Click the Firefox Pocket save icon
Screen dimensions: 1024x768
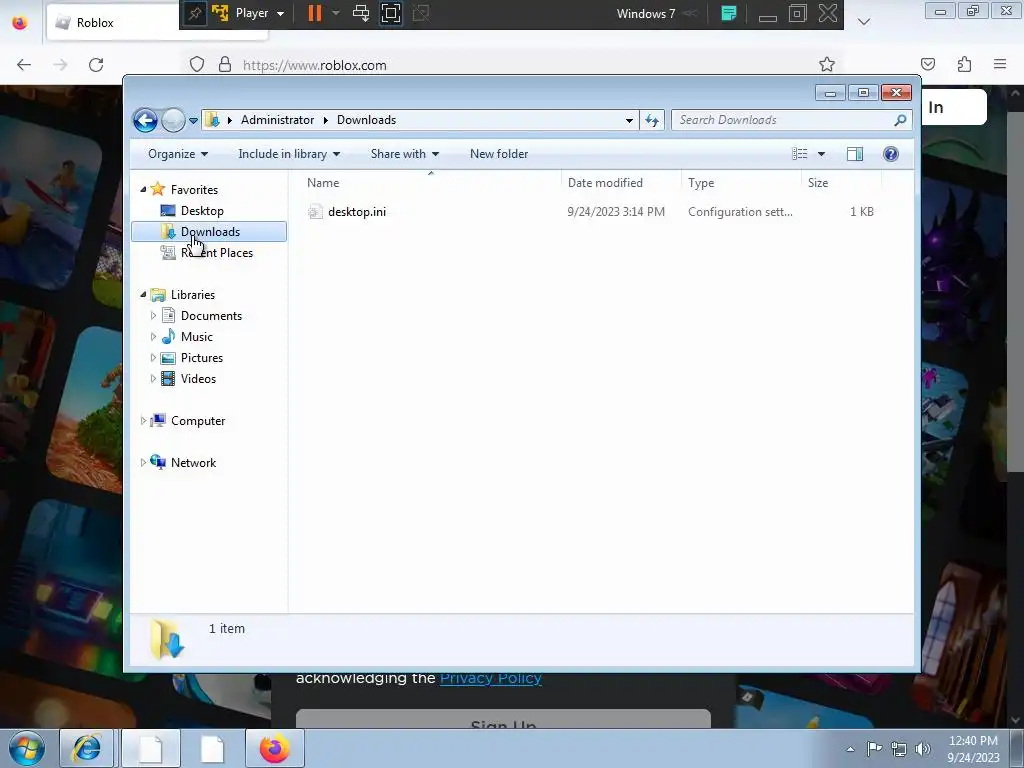[928, 64]
